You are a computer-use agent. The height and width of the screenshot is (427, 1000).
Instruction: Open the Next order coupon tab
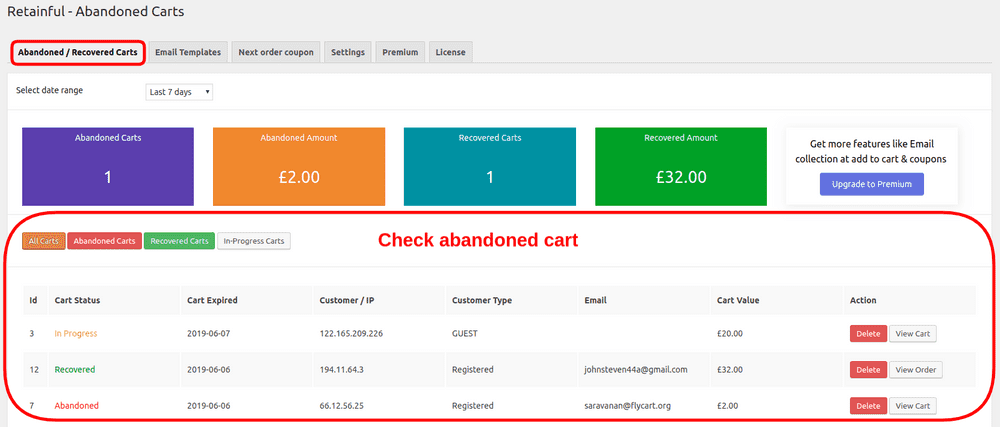(x=276, y=52)
